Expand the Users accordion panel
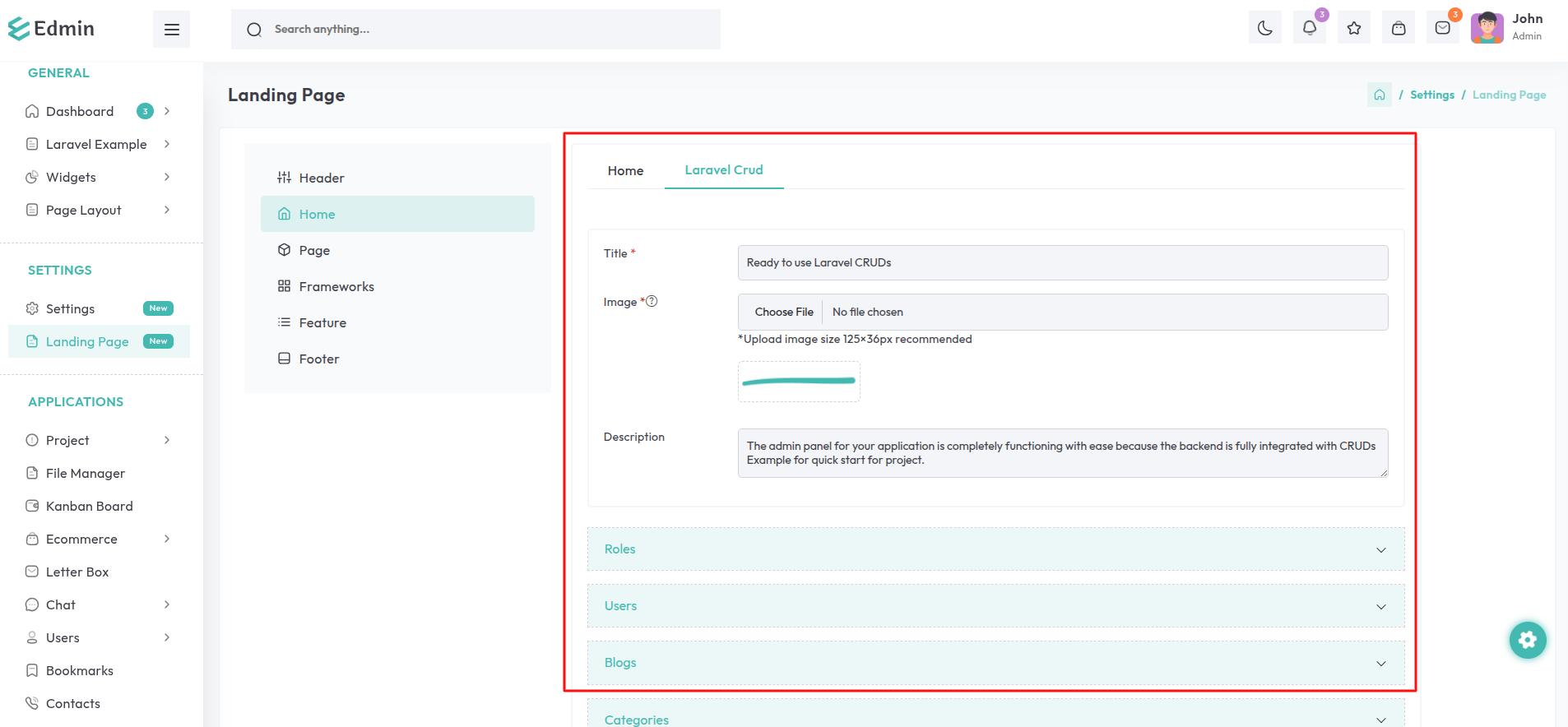The height and width of the screenshot is (727, 1568). (x=995, y=606)
